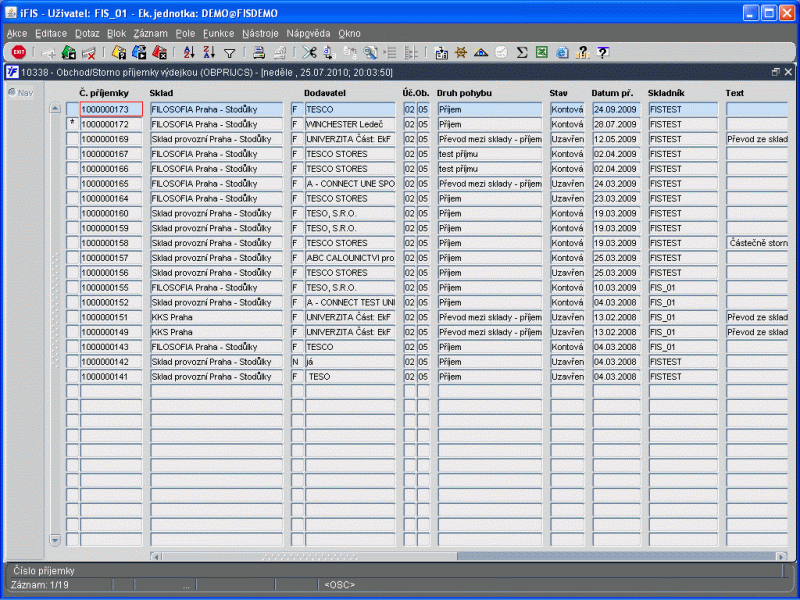Toggle marker box for row 1000000167
Image resolution: width=800 pixels, height=600 pixels.
tap(72, 154)
